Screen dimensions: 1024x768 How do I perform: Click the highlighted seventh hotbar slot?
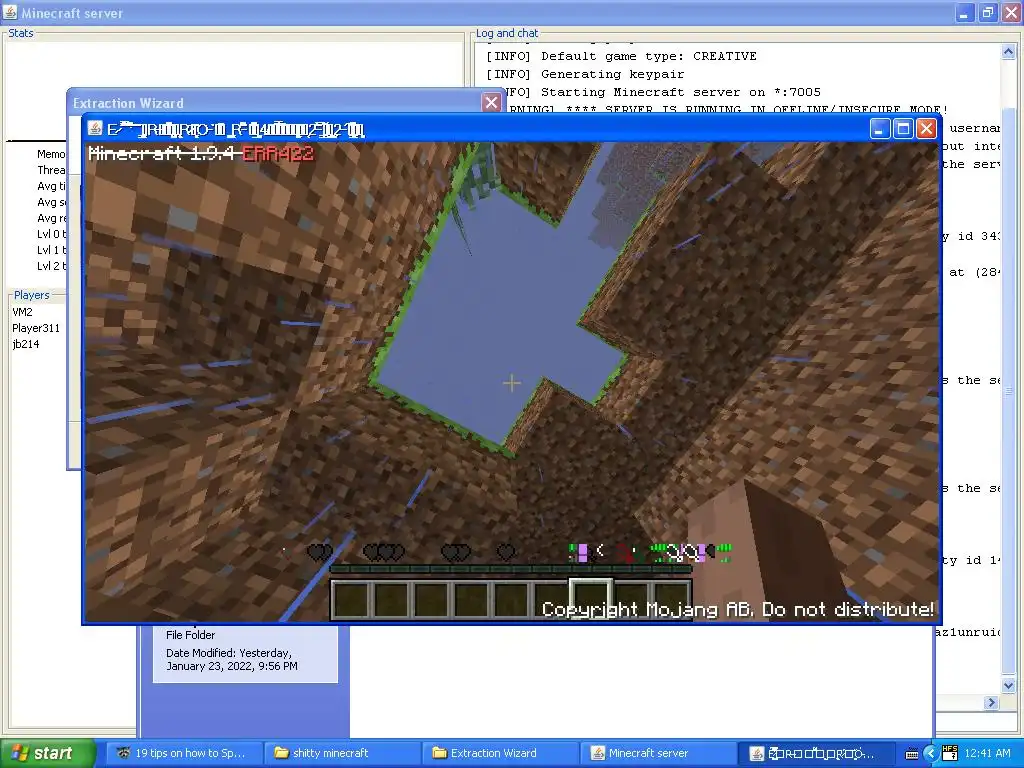coord(591,598)
